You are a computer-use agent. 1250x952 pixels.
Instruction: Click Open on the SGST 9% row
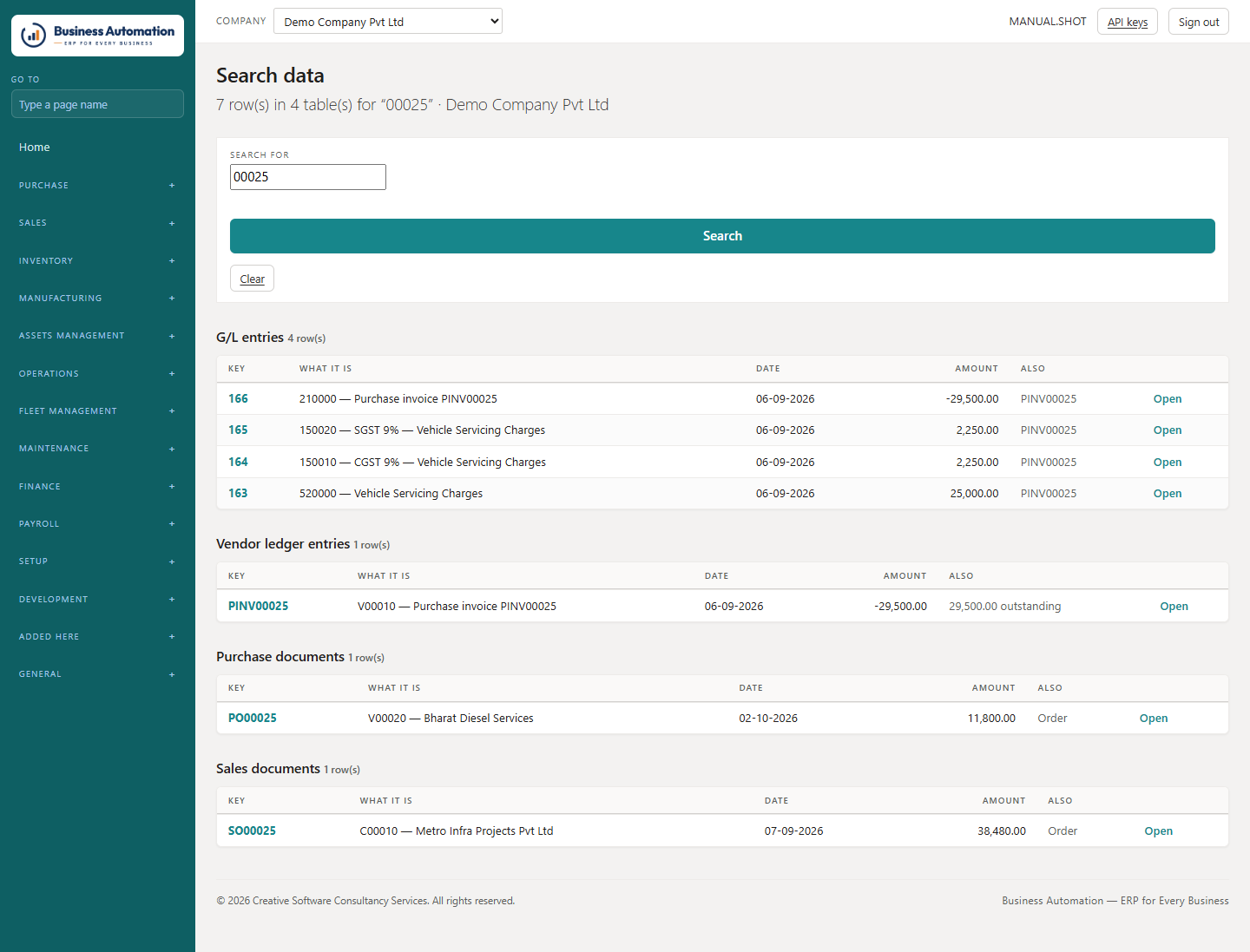[x=1168, y=430]
